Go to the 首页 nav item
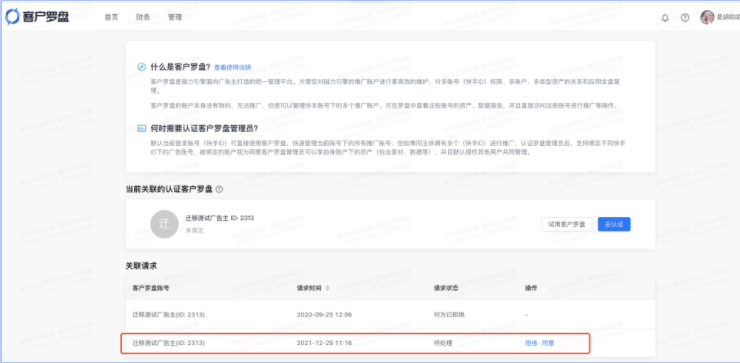 point(111,17)
